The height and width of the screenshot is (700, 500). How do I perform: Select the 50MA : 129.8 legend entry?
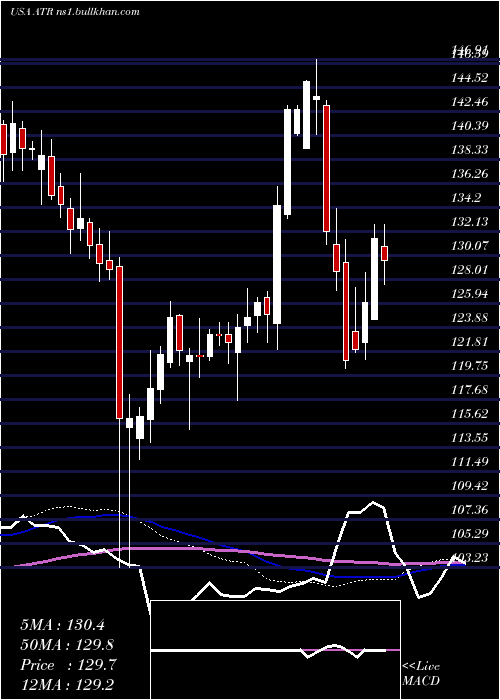[x=67, y=645]
